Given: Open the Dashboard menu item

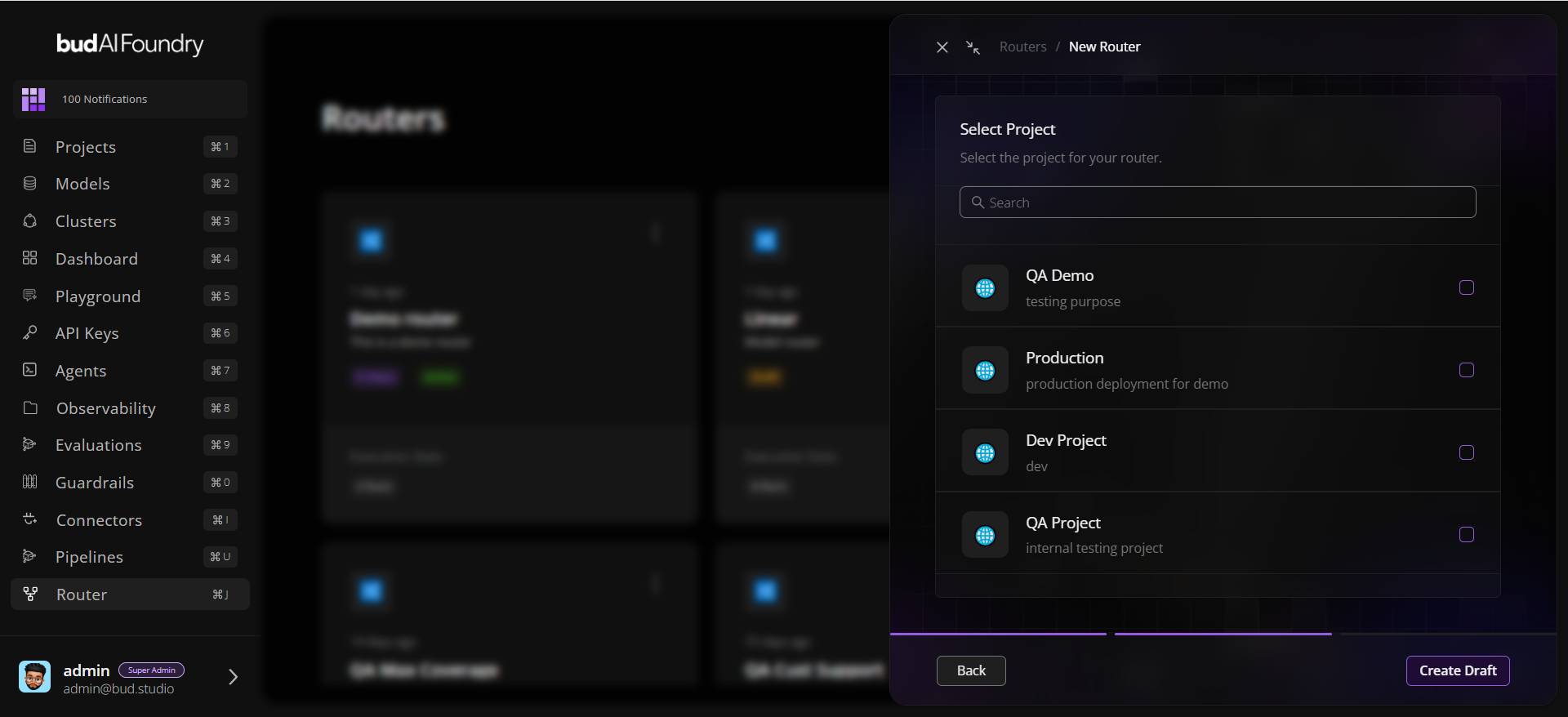Looking at the screenshot, I should 131,259.
